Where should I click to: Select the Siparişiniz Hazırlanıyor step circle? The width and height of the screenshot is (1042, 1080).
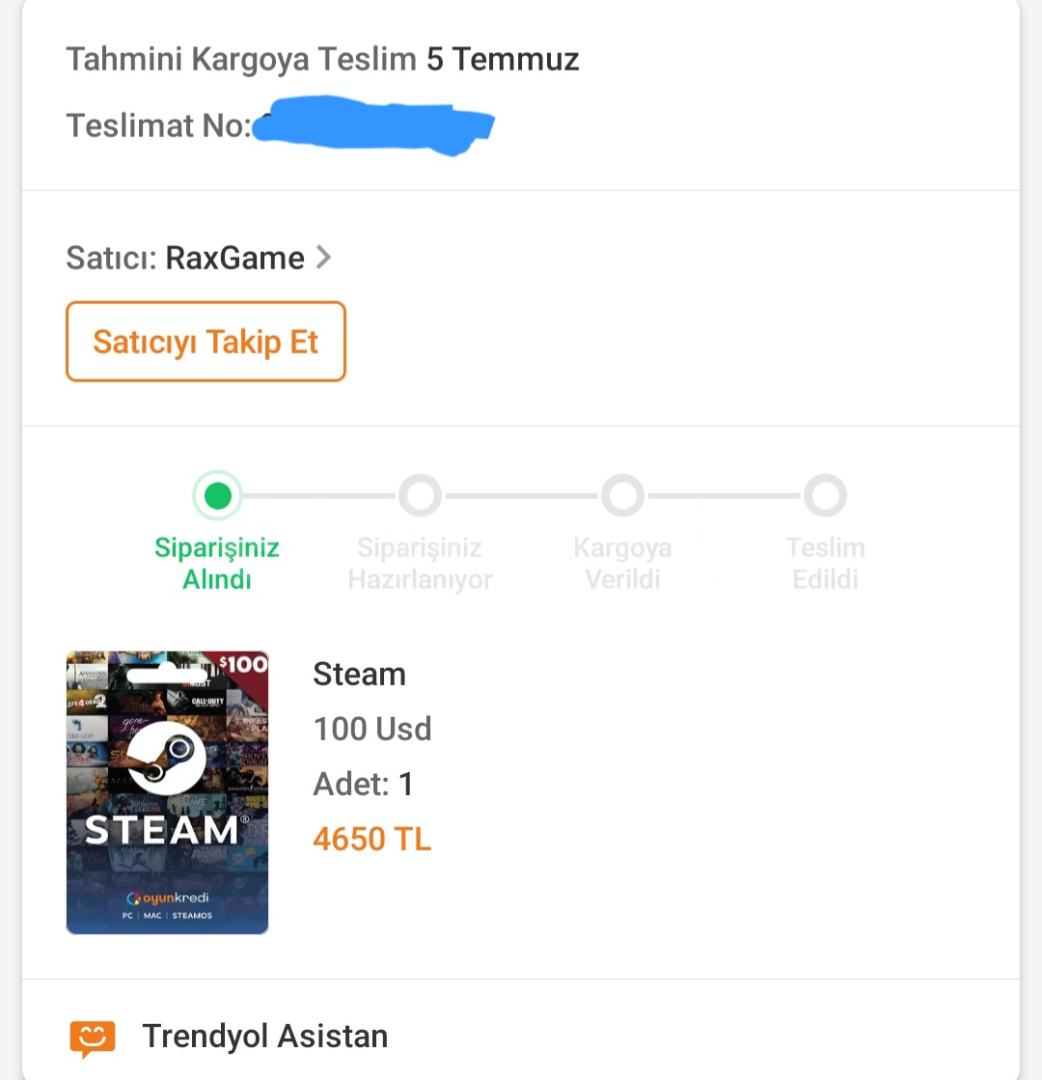[x=420, y=495]
